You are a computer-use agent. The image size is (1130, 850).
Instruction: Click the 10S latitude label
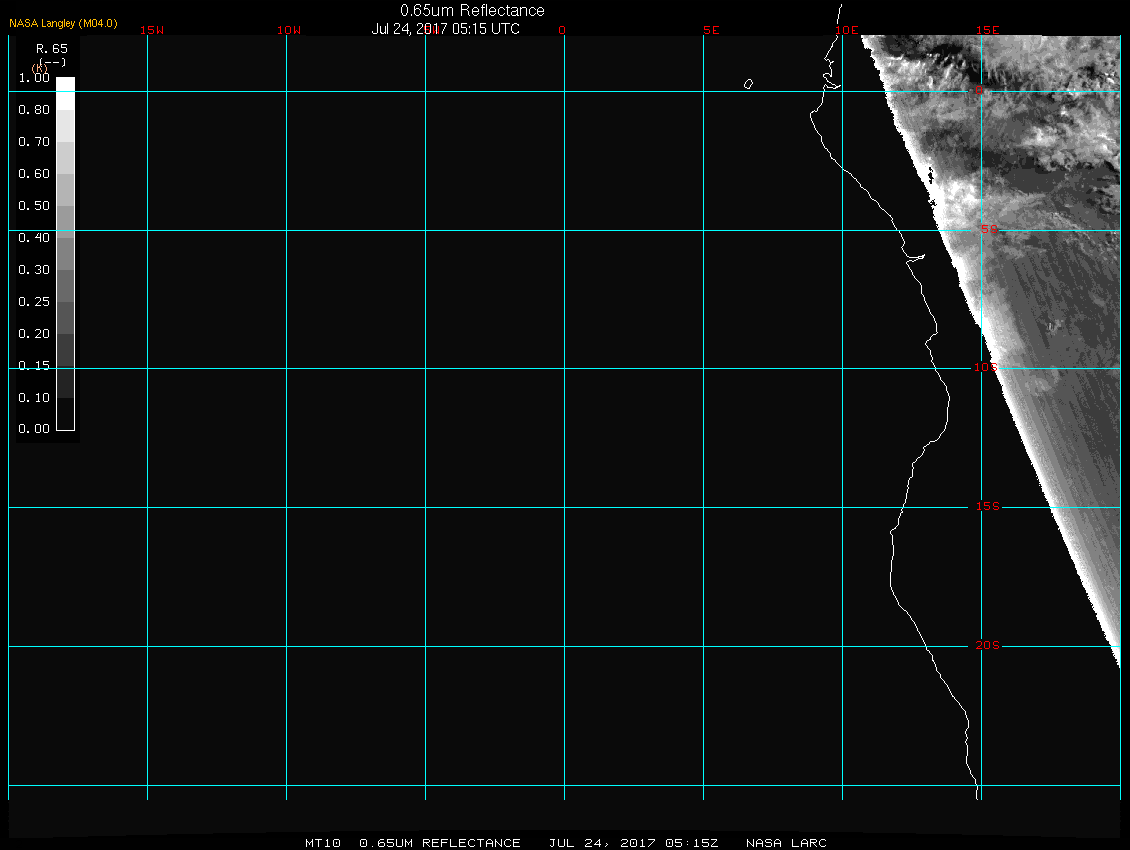pyautogui.click(x=986, y=368)
